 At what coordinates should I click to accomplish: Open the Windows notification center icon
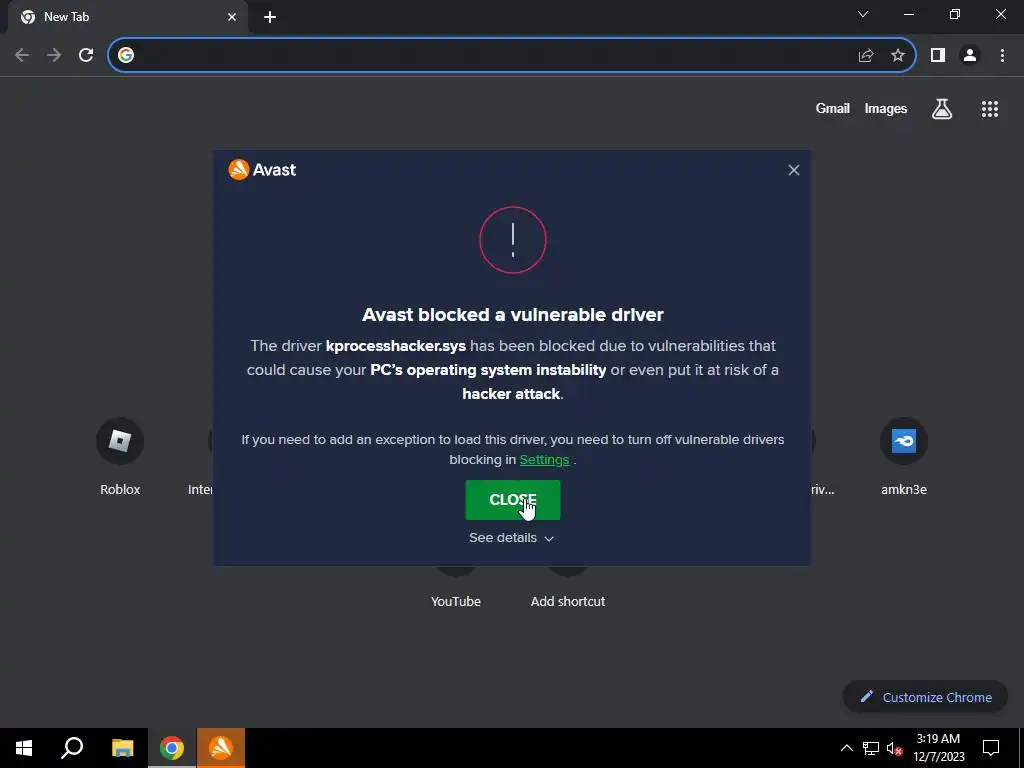pos(991,748)
